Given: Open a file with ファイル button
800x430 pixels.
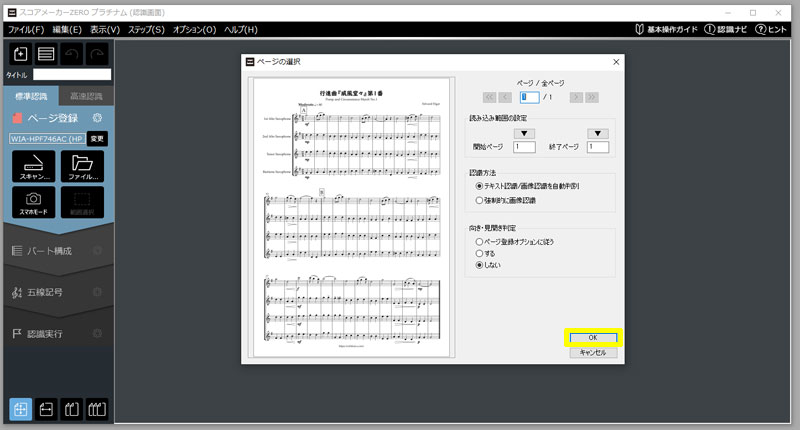Looking at the screenshot, I should coord(82,166).
